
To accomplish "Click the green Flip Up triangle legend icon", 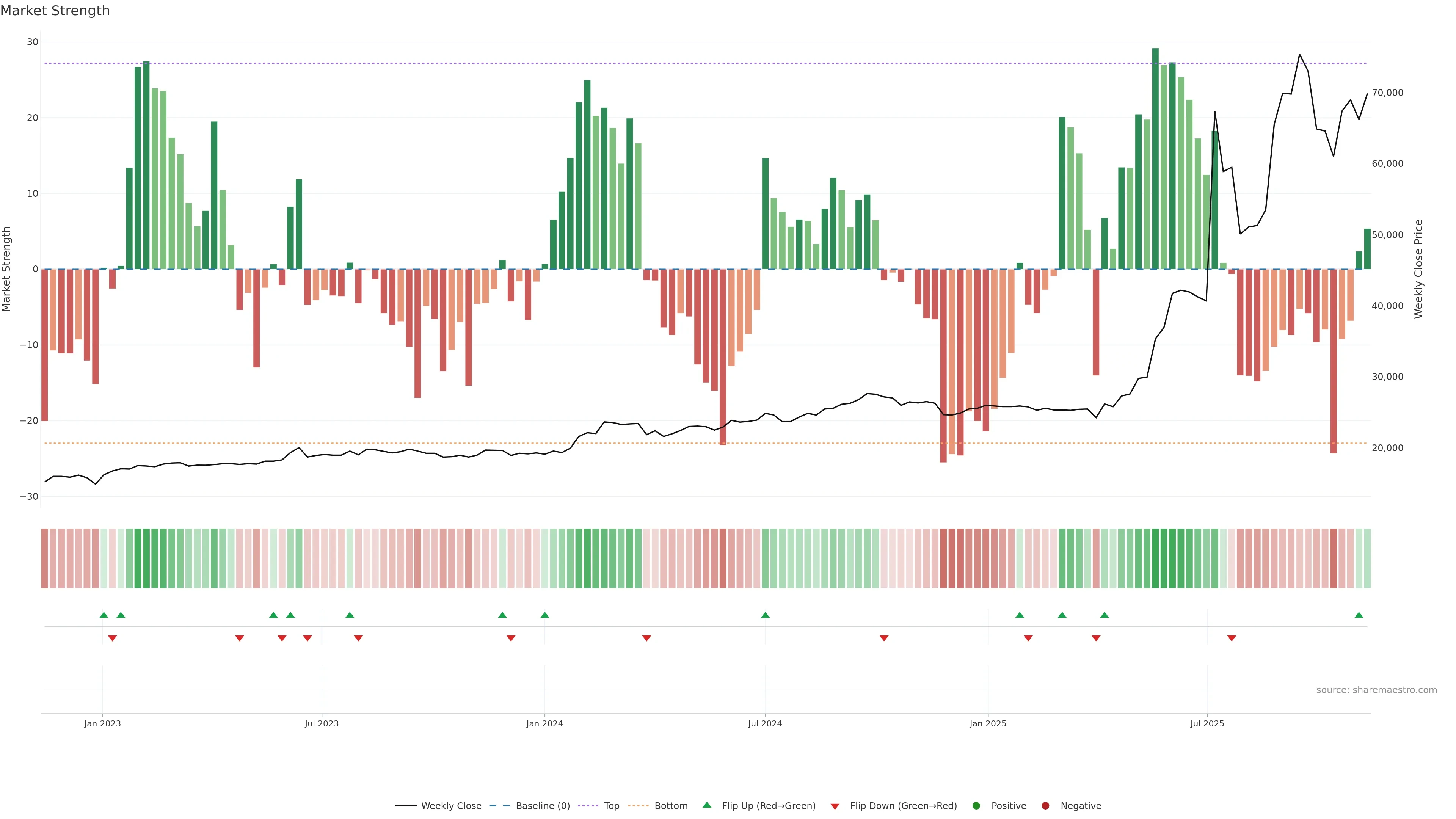I will (706, 805).
